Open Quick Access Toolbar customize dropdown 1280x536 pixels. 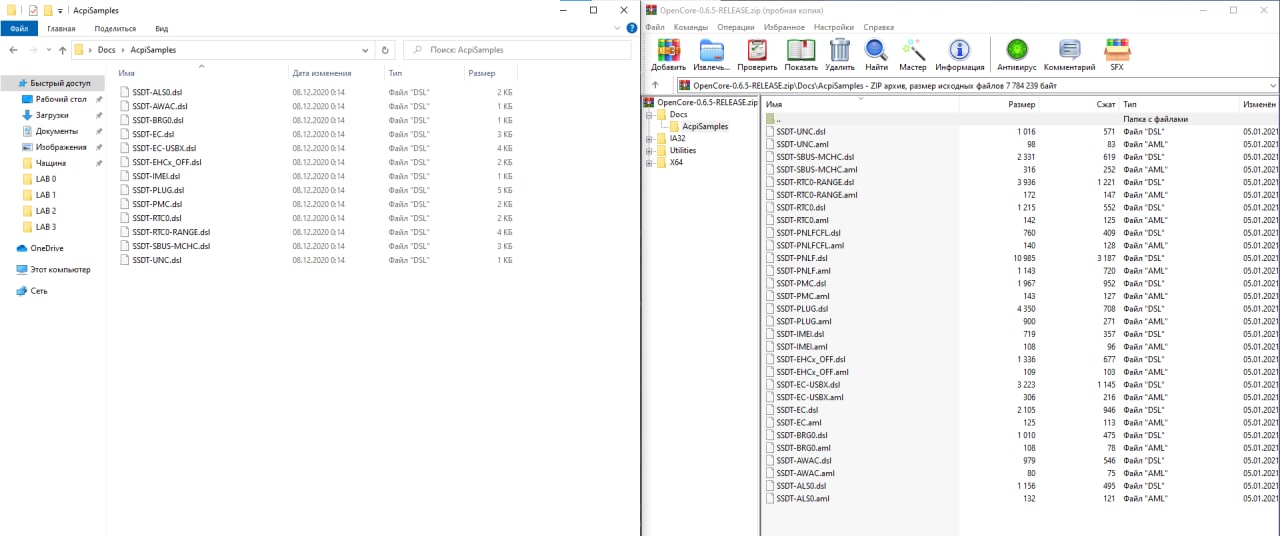point(62,10)
